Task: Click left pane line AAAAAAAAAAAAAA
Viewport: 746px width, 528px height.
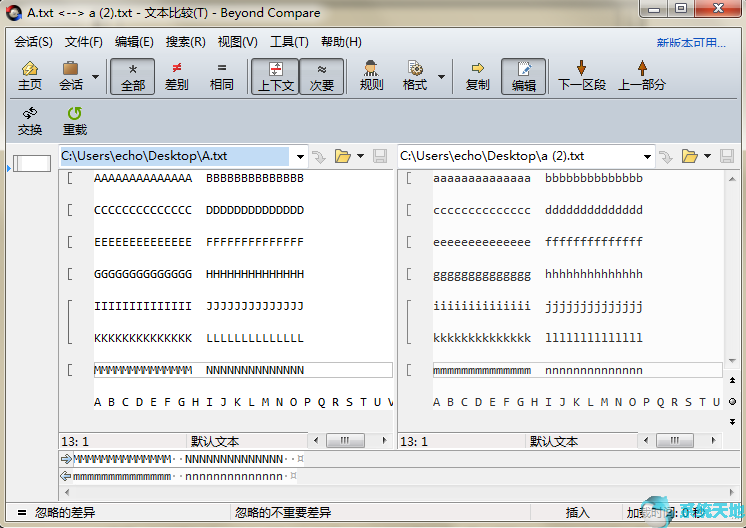Action: point(143,178)
